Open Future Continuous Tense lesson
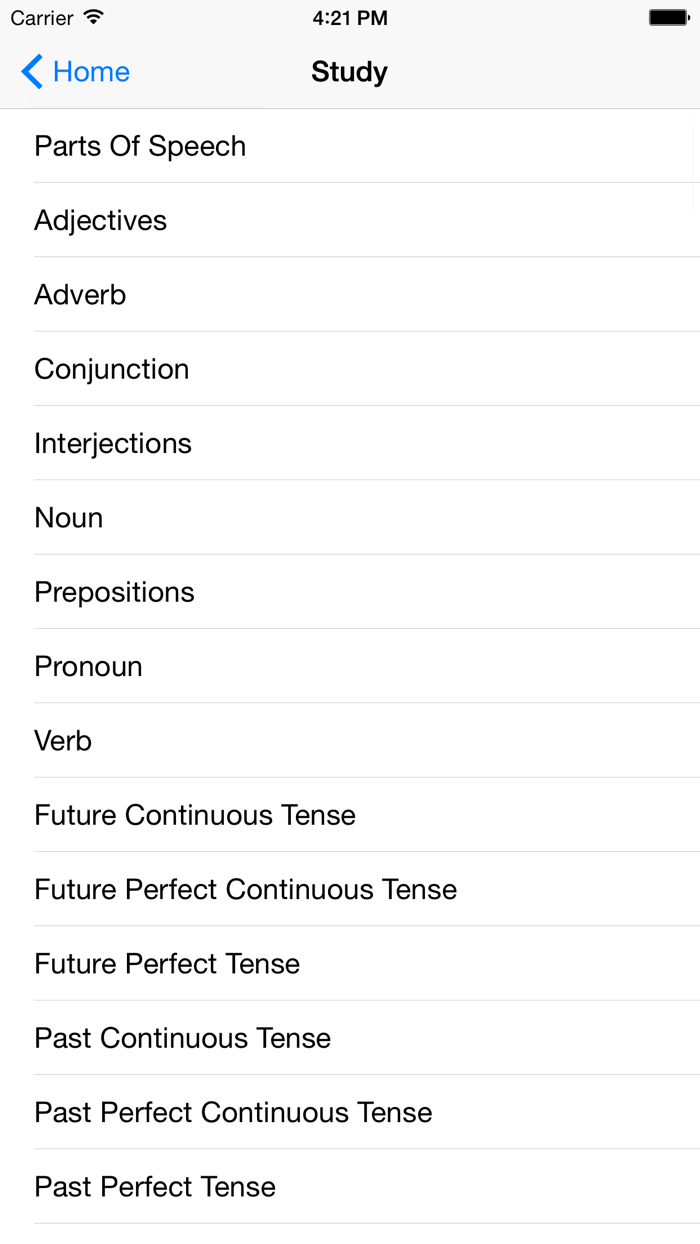Image resolution: width=700 pixels, height=1244 pixels. (x=194, y=814)
